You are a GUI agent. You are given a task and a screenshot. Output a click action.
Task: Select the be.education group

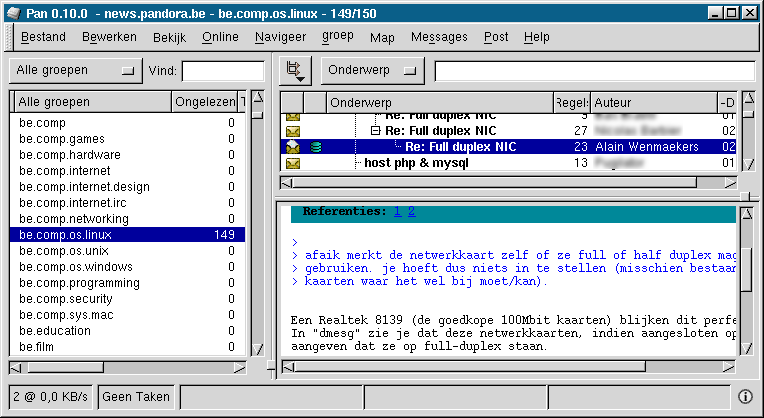click(x=127, y=331)
